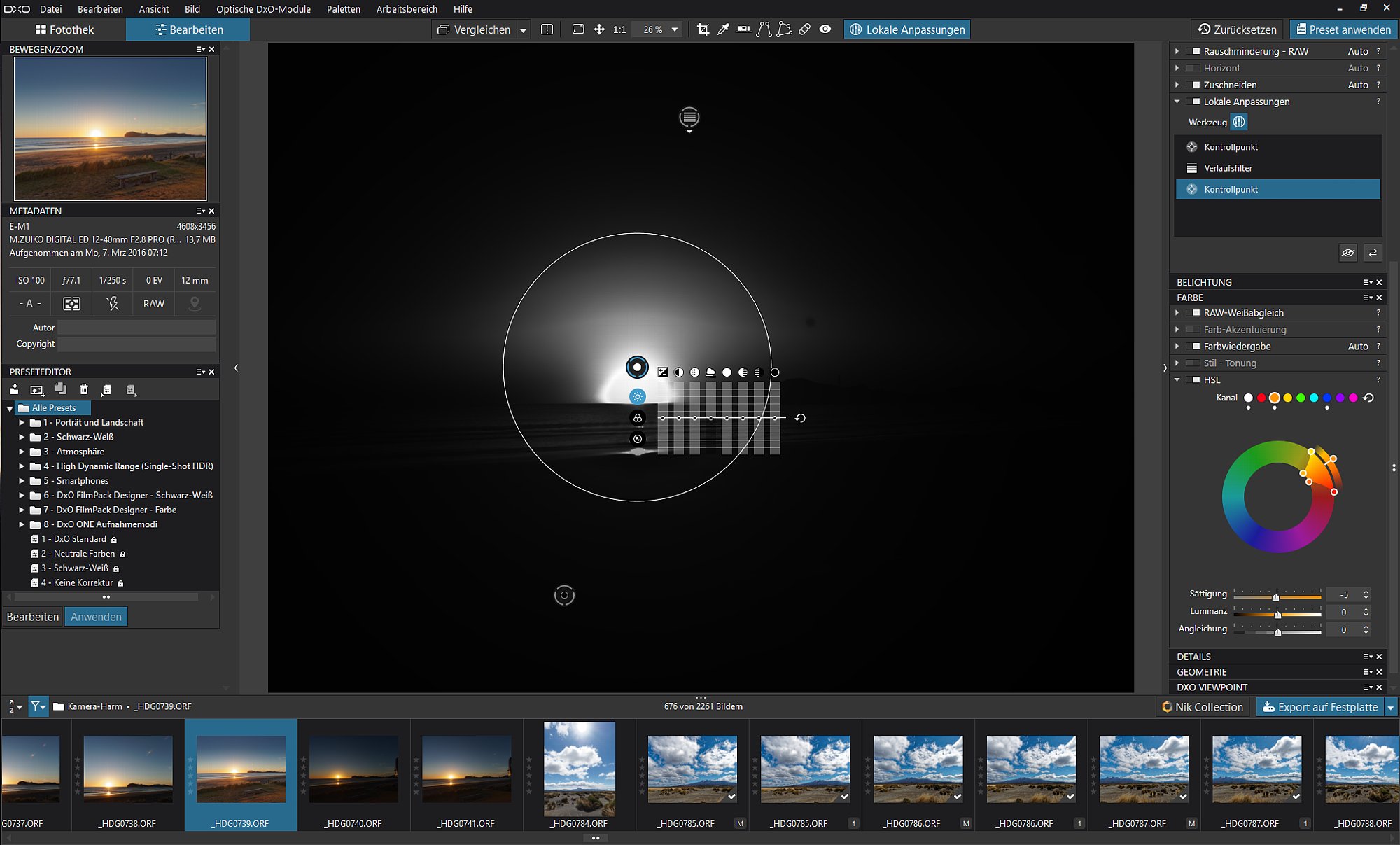Set zoom to 1:1
1400x845 pixels.
(x=619, y=29)
